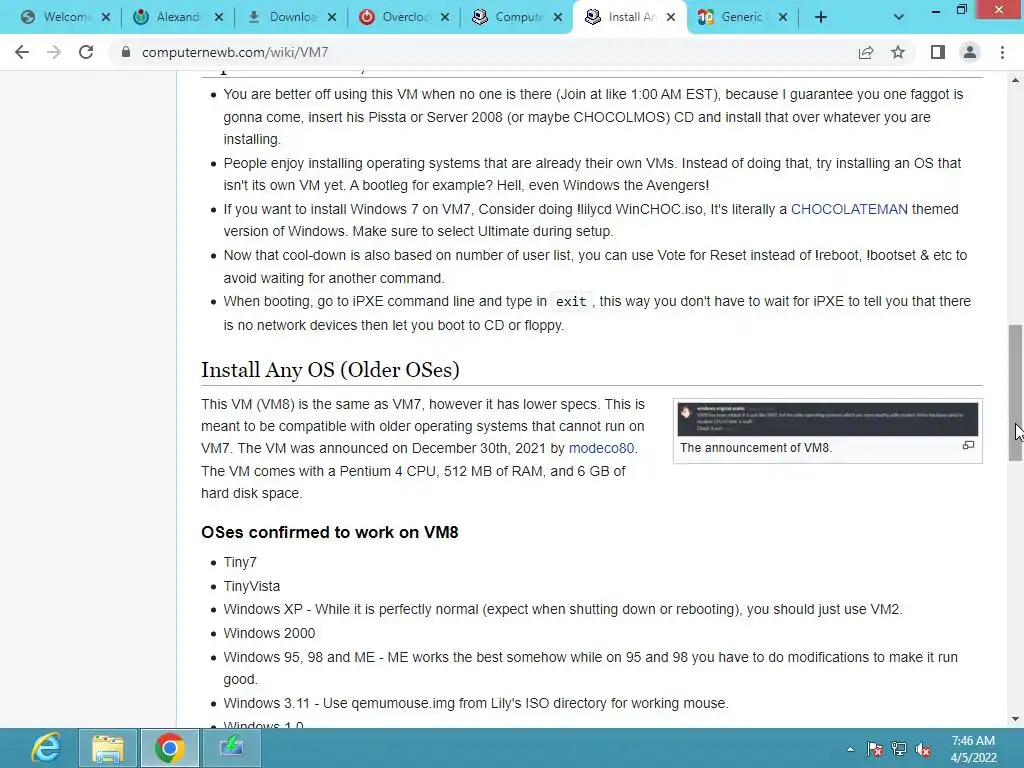Open the Chrome profile menu
The image size is (1024, 768).
[x=970, y=52]
